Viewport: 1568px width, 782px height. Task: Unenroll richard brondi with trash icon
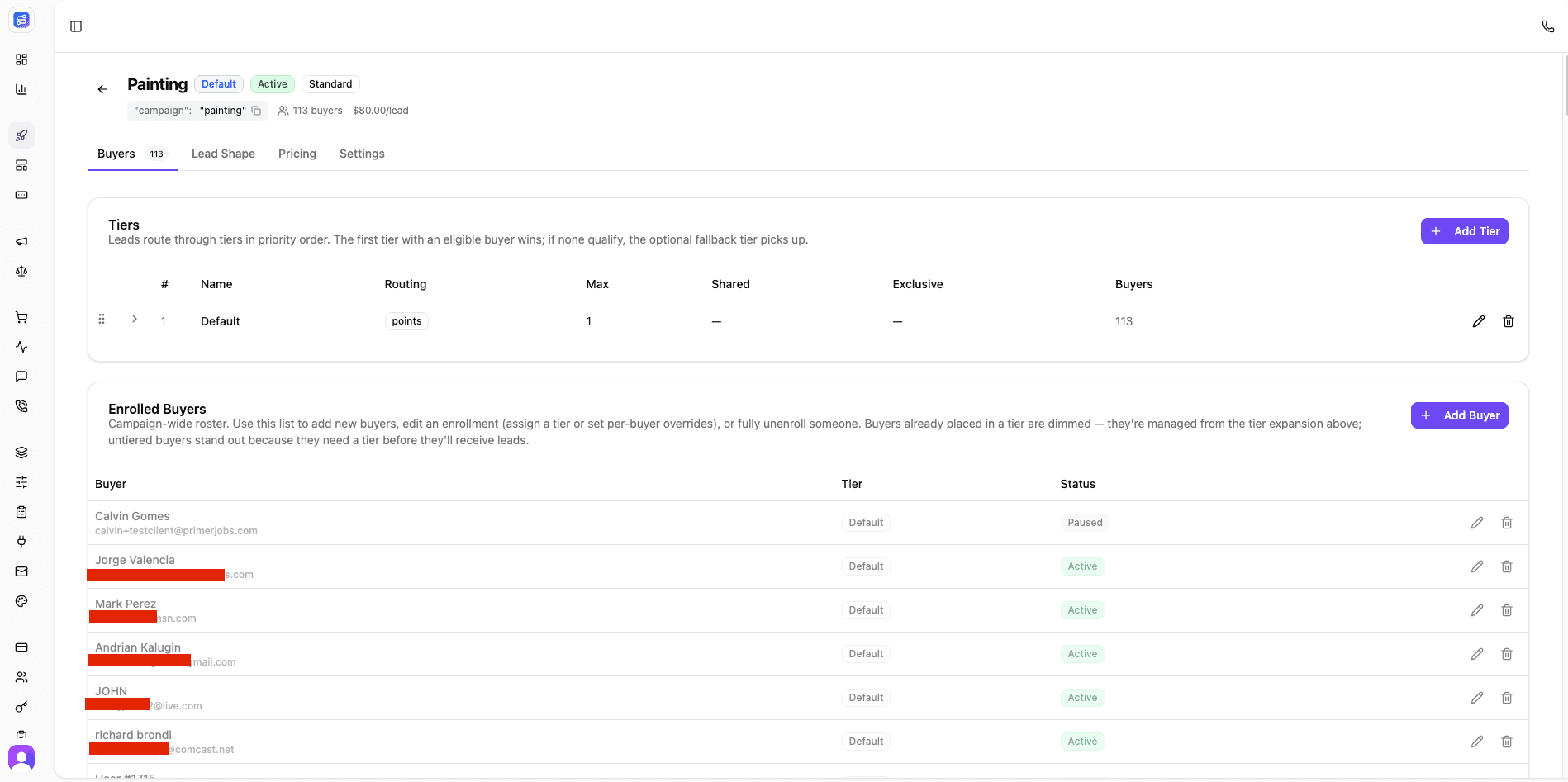tap(1507, 742)
